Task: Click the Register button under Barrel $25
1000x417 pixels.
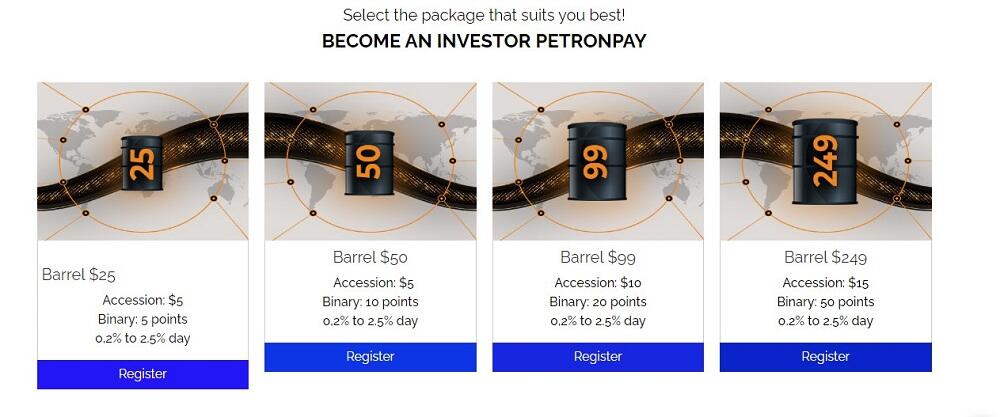Action: point(143,374)
